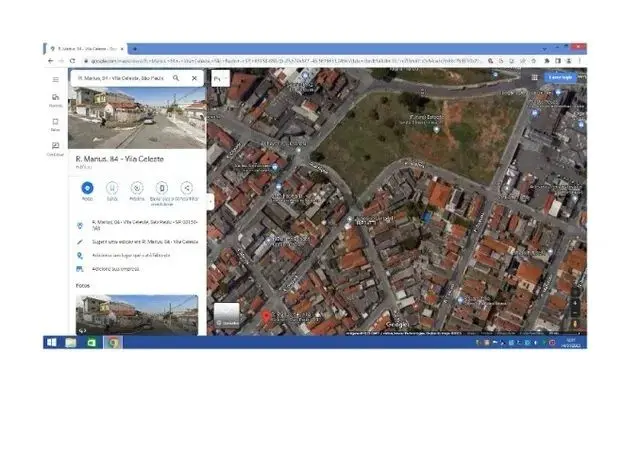Image resolution: width=640 pixels, height=453 pixels.
Task: Click the Compartilhar share icon
Action: click(x=186, y=188)
